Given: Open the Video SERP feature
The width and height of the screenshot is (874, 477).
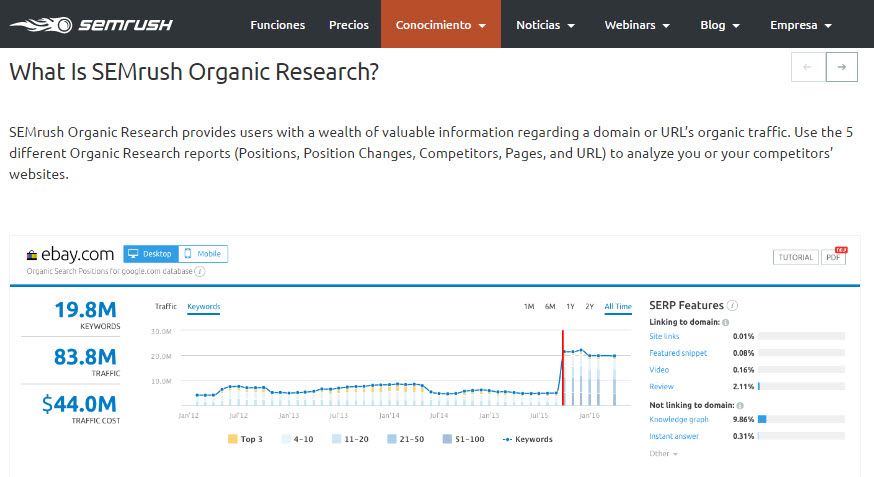Looking at the screenshot, I should [x=659, y=369].
